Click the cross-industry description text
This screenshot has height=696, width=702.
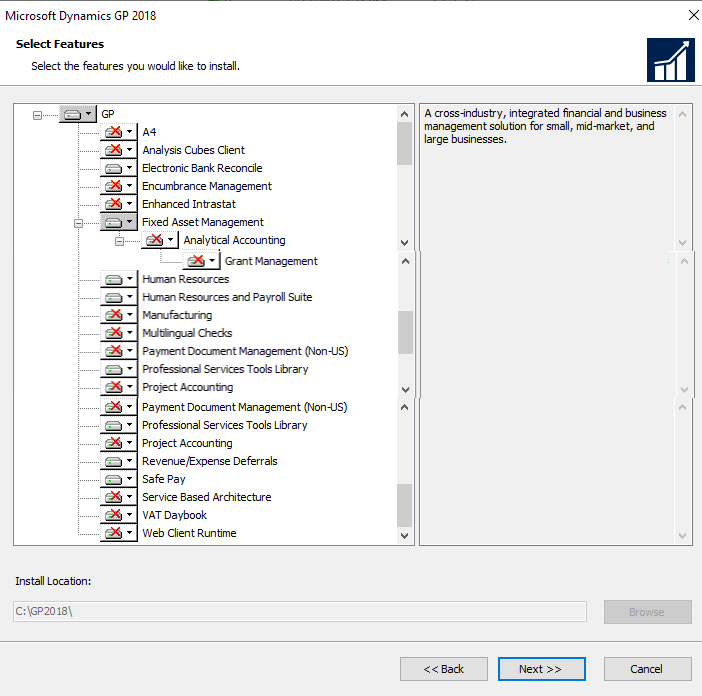click(x=545, y=126)
